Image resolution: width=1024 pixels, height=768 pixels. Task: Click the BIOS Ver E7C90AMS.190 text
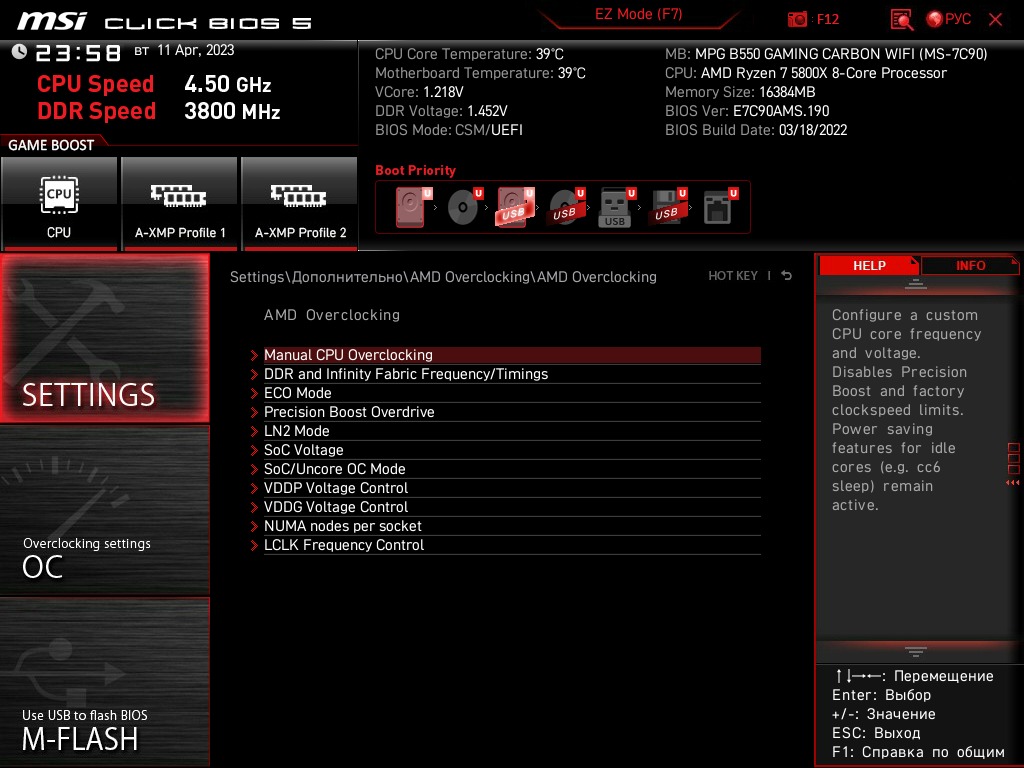[747, 111]
